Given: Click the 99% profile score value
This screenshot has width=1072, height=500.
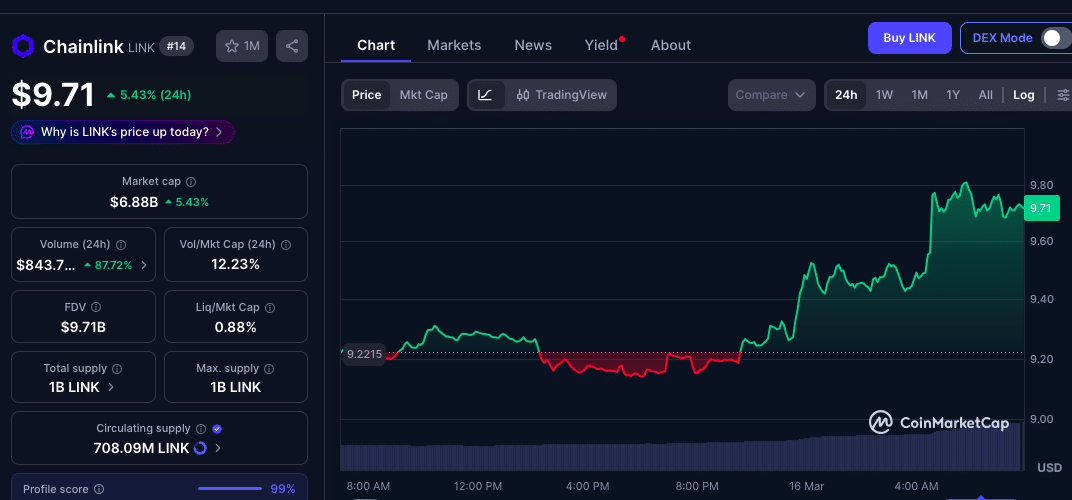Looking at the screenshot, I should coord(282,488).
